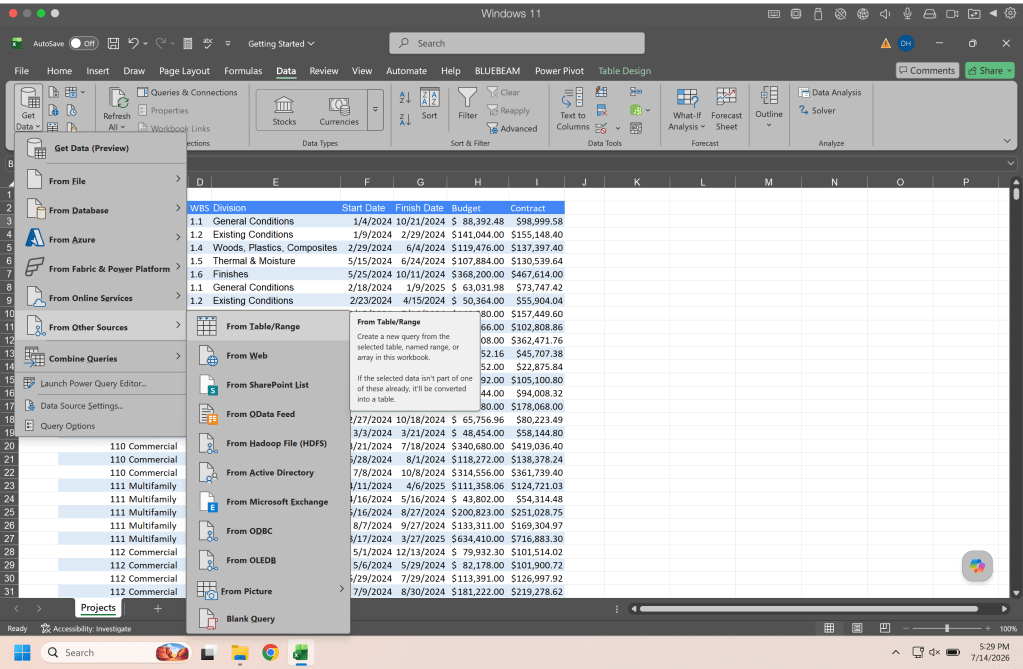
Task: Expand the From Database submenu
Action: coord(101,210)
